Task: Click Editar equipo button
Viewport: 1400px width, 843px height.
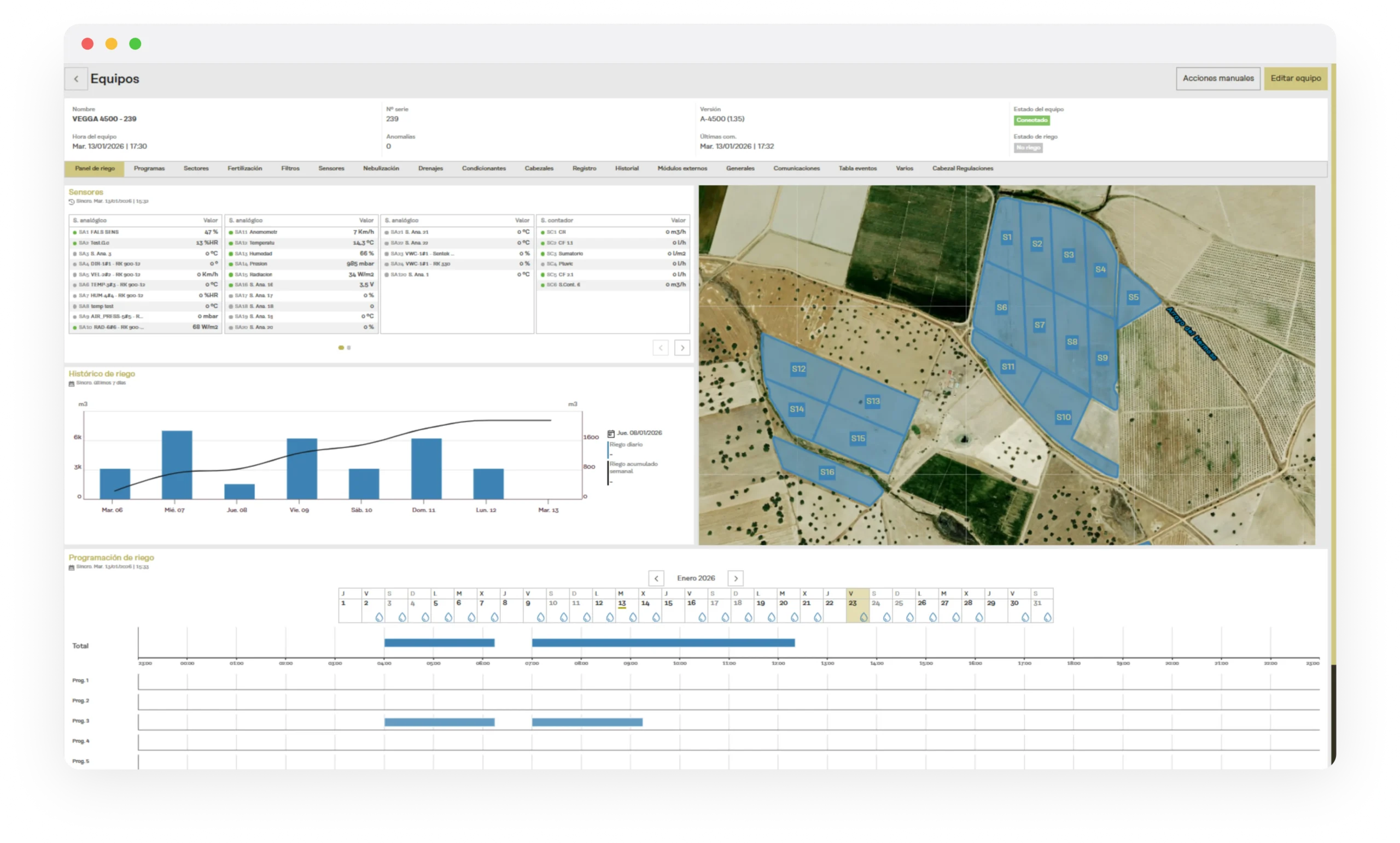Action: point(1295,78)
